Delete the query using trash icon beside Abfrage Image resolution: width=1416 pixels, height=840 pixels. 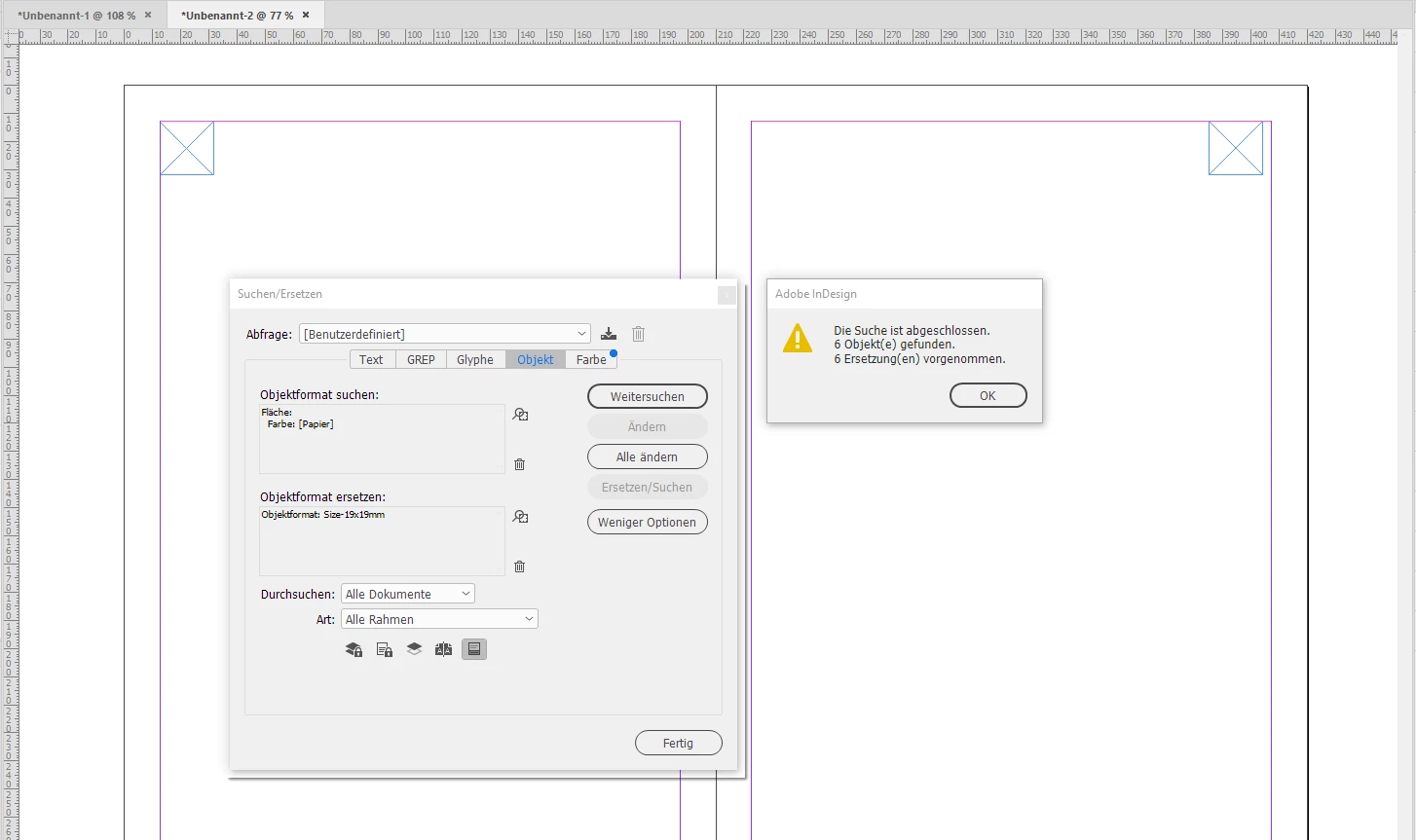[638, 334]
